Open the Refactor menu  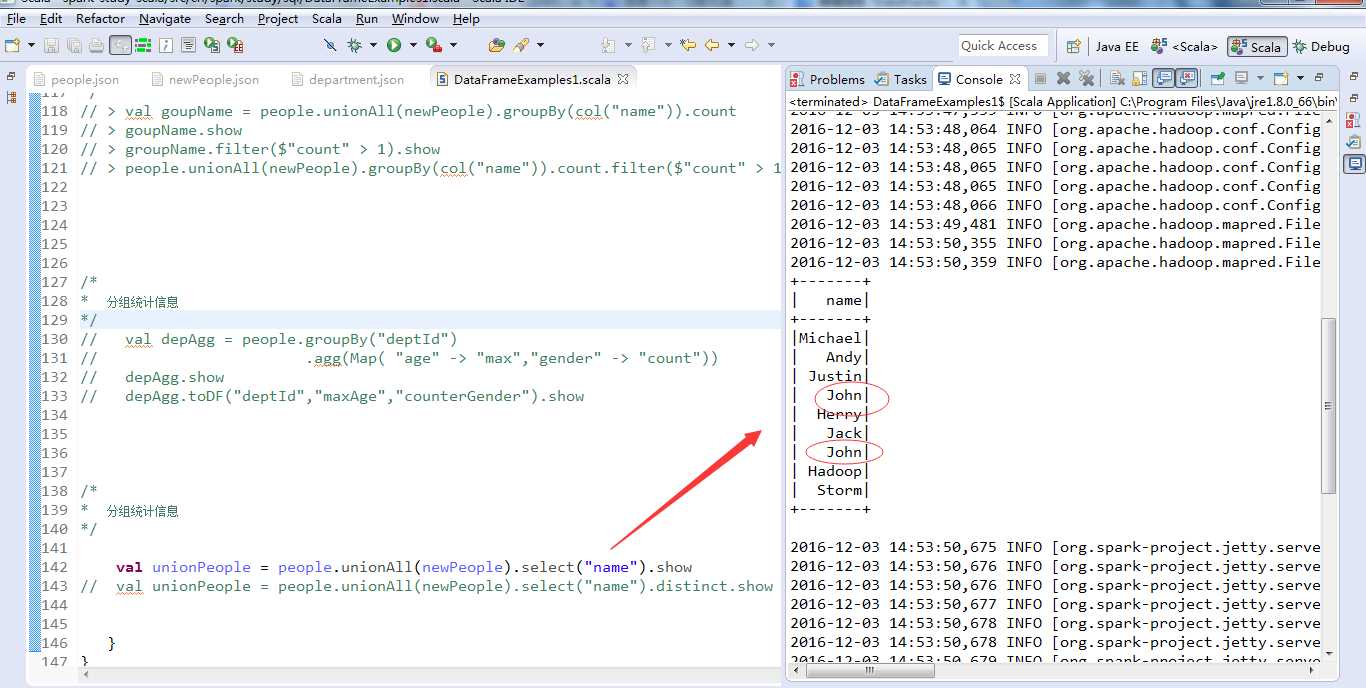[x=101, y=18]
